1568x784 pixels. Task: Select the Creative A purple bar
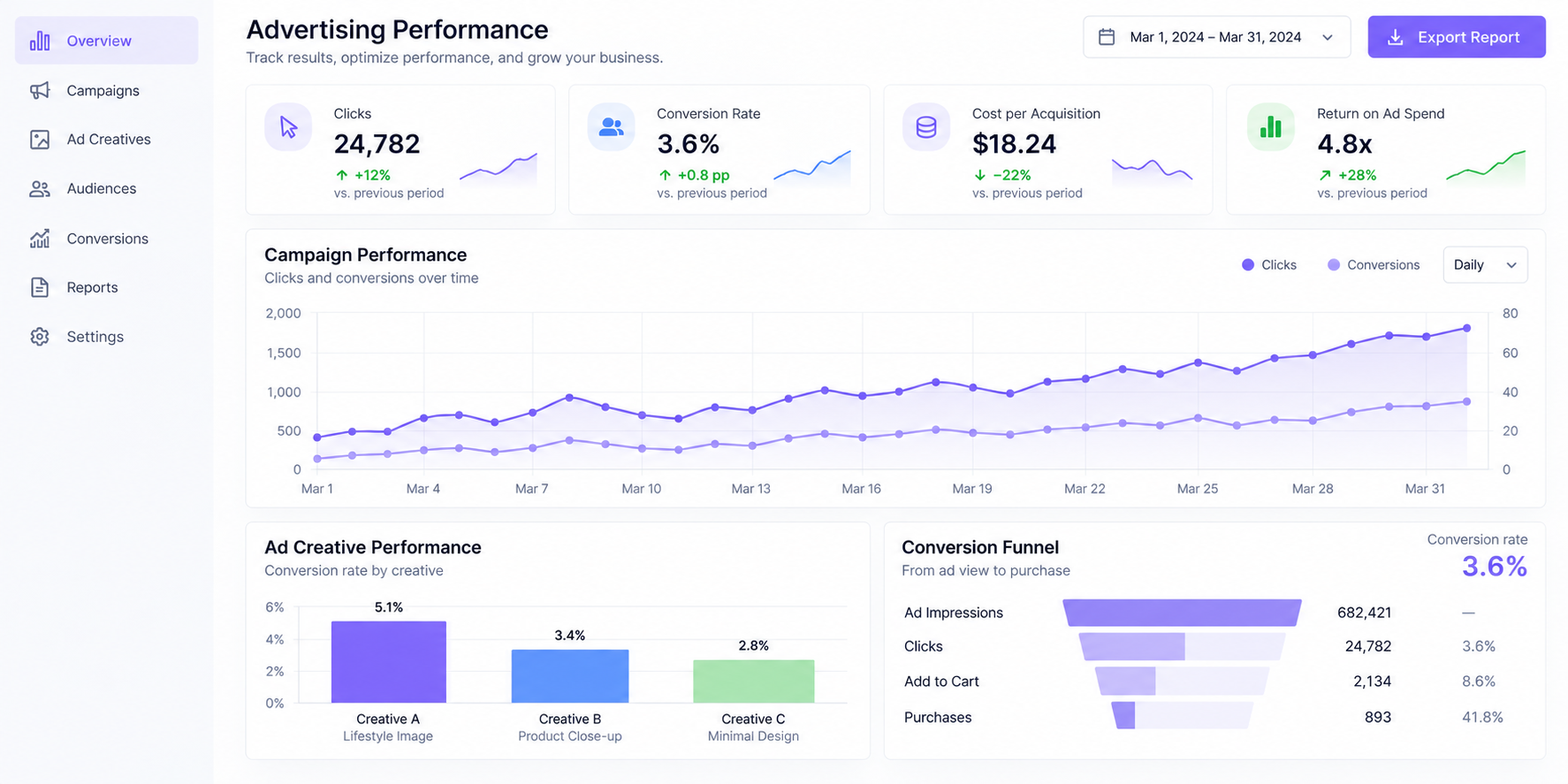[x=389, y=662]
